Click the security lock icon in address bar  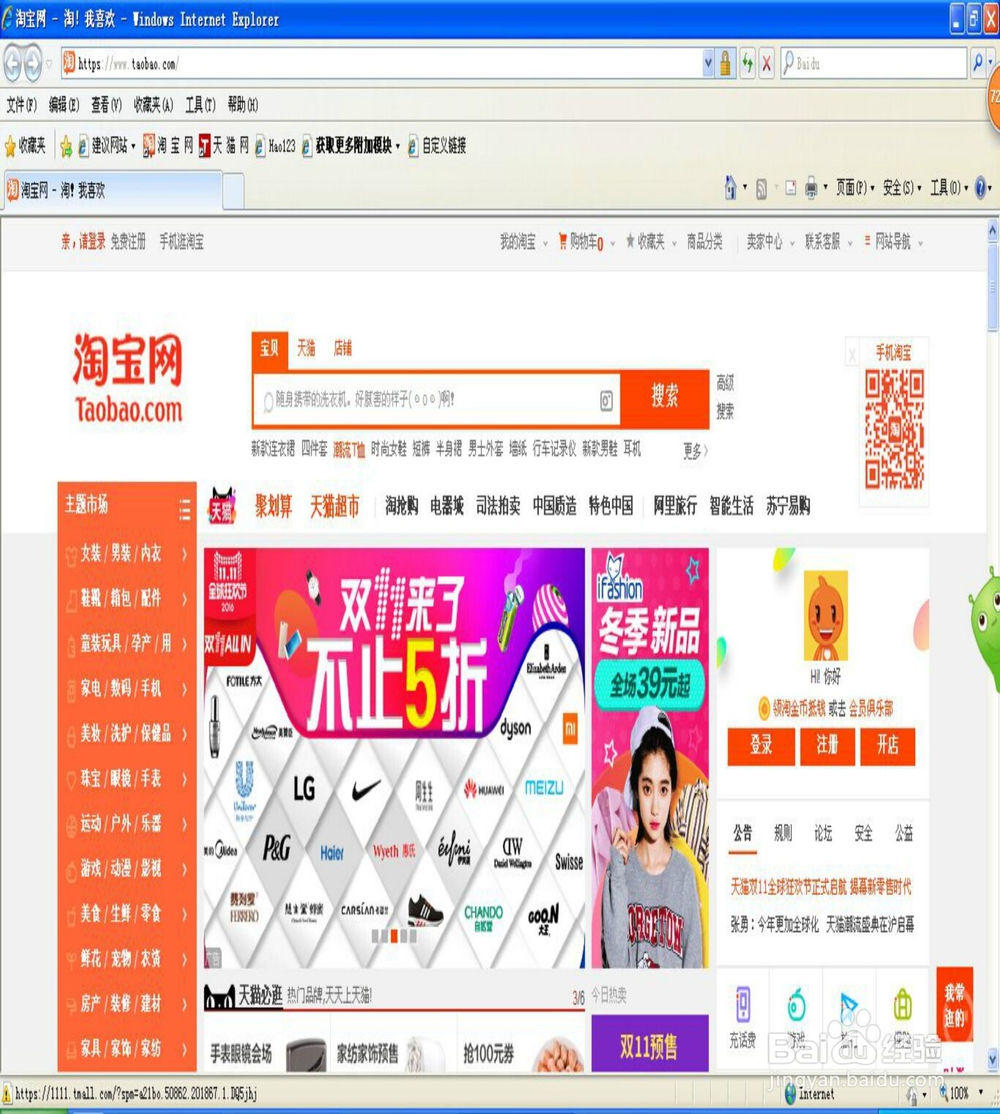pyautogui.click(x=725, y=64)
